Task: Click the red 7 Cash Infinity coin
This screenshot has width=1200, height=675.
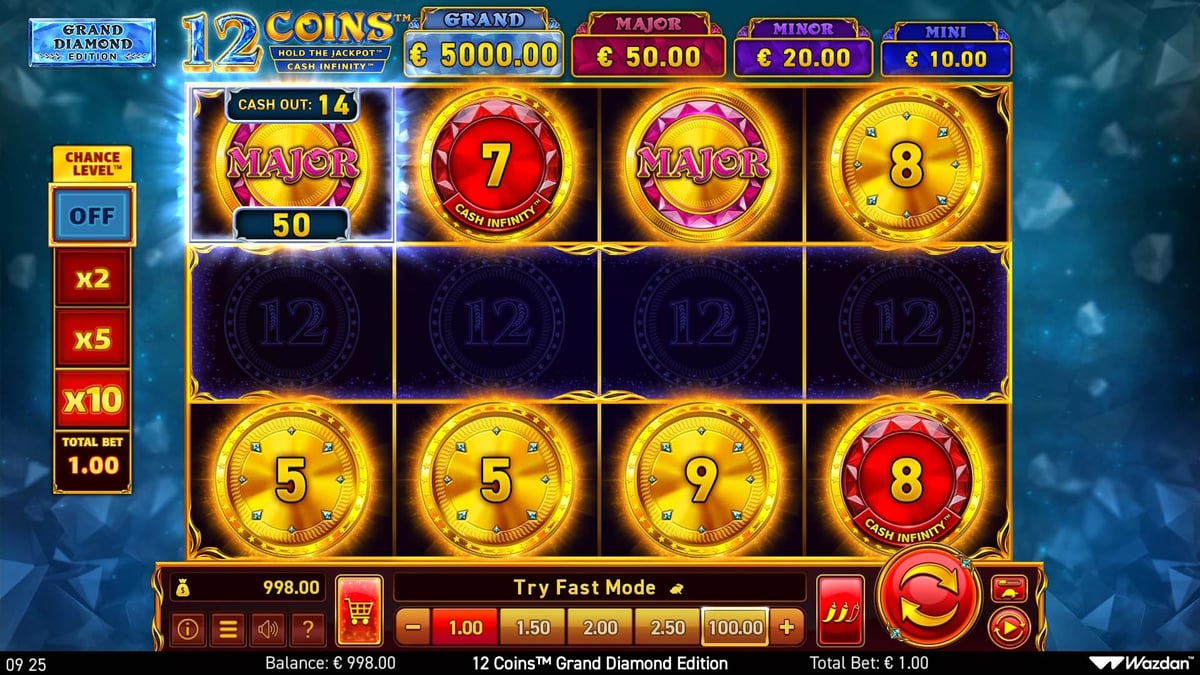Action: click(496, 166)
